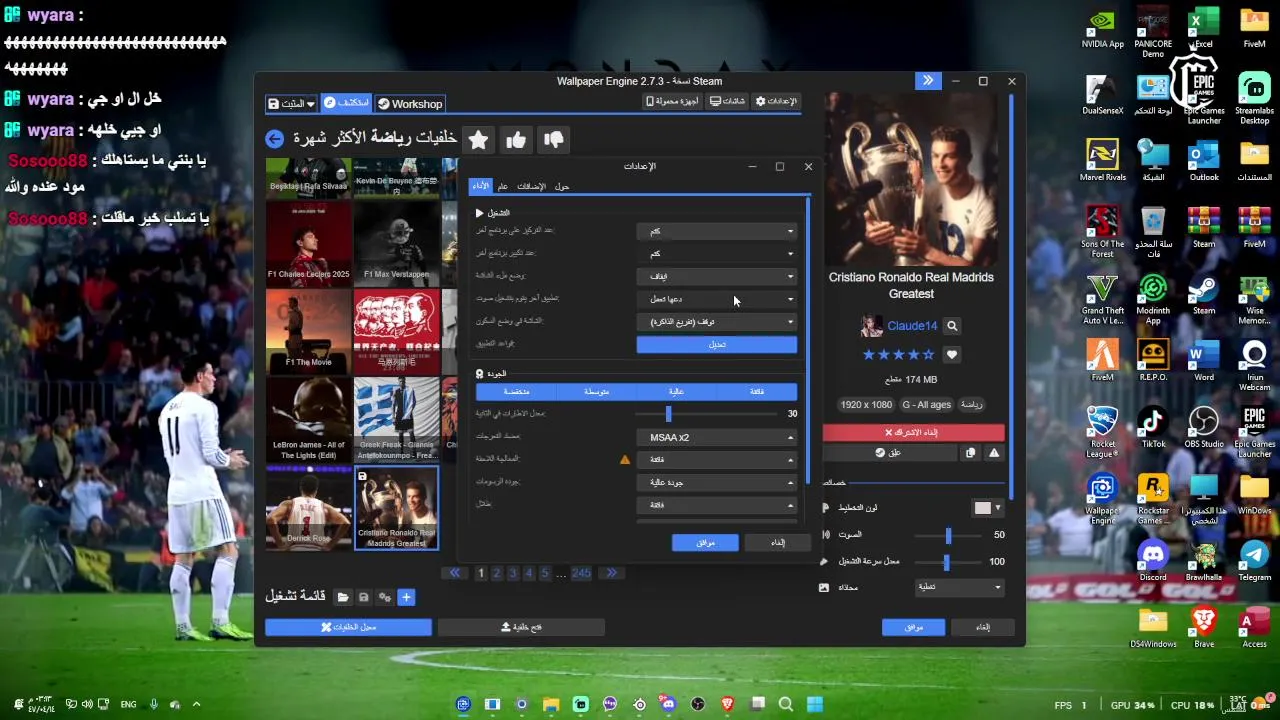
Task: Expand the scheme color swatch dropdown arrow
Action: tap(997, 508)
